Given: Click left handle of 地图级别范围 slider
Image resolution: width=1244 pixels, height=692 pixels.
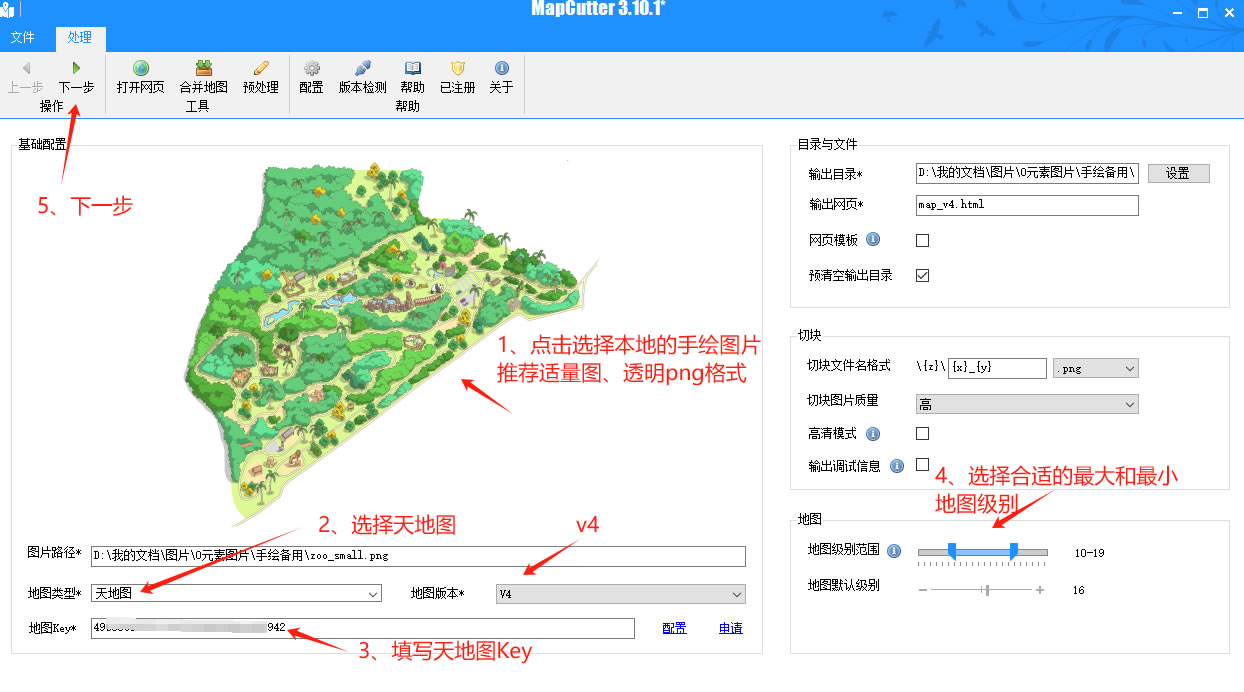Looking at the screenshot, I should pos(952,551).
